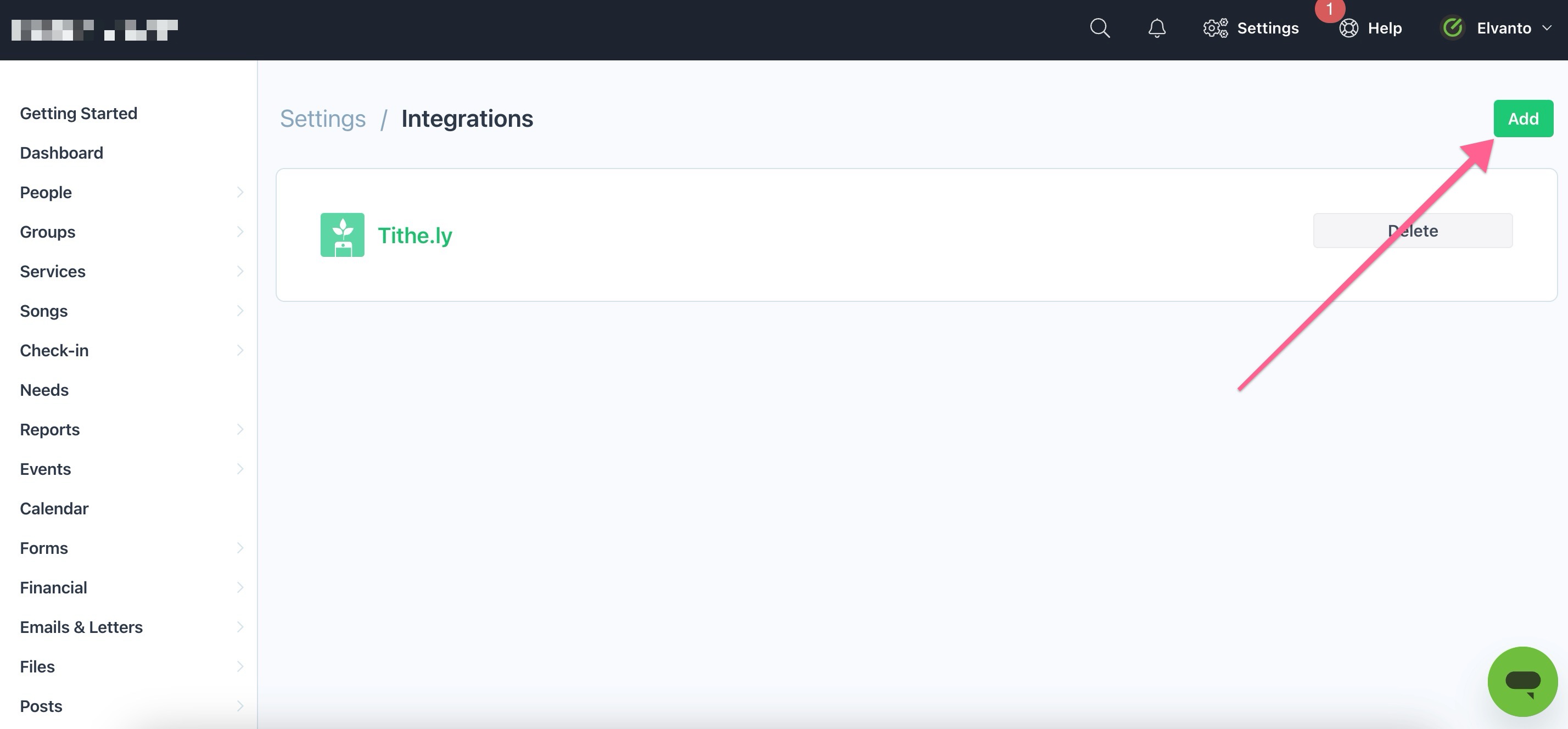Click the notification bell icon

click(x=1156, y=28)
